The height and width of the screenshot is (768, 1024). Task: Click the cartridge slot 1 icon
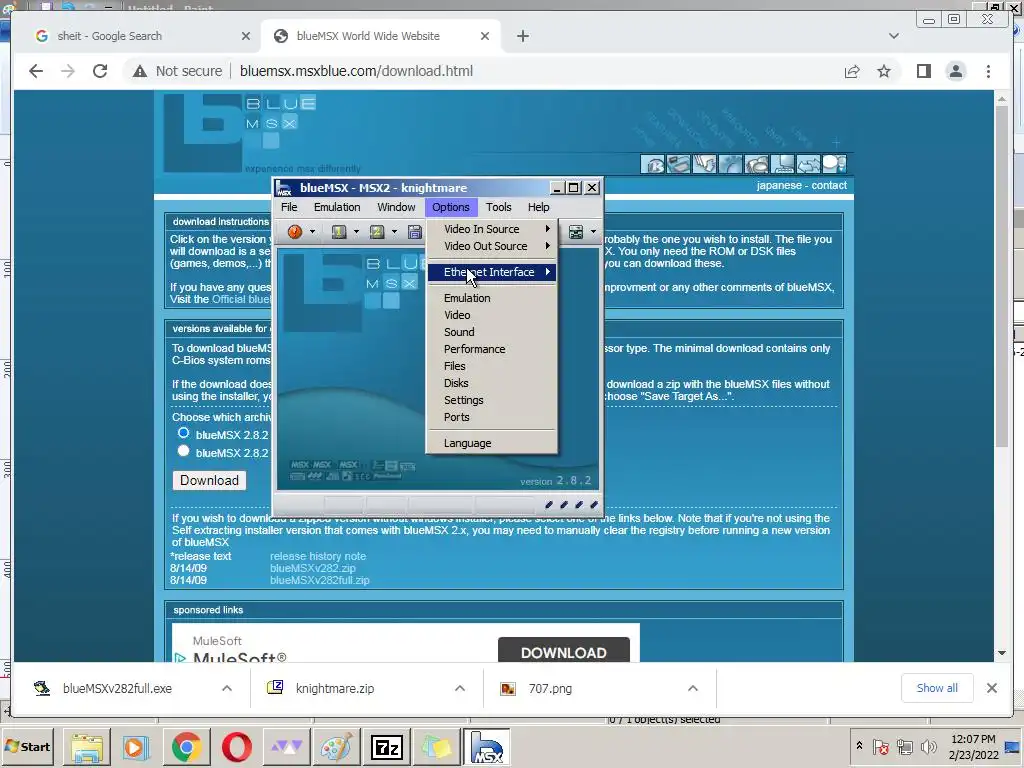point(338,231)
